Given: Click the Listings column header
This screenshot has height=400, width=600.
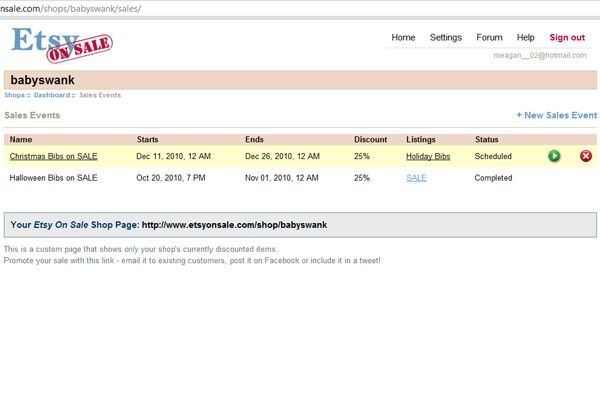Looking at the screenshot, I should point(421,139).
